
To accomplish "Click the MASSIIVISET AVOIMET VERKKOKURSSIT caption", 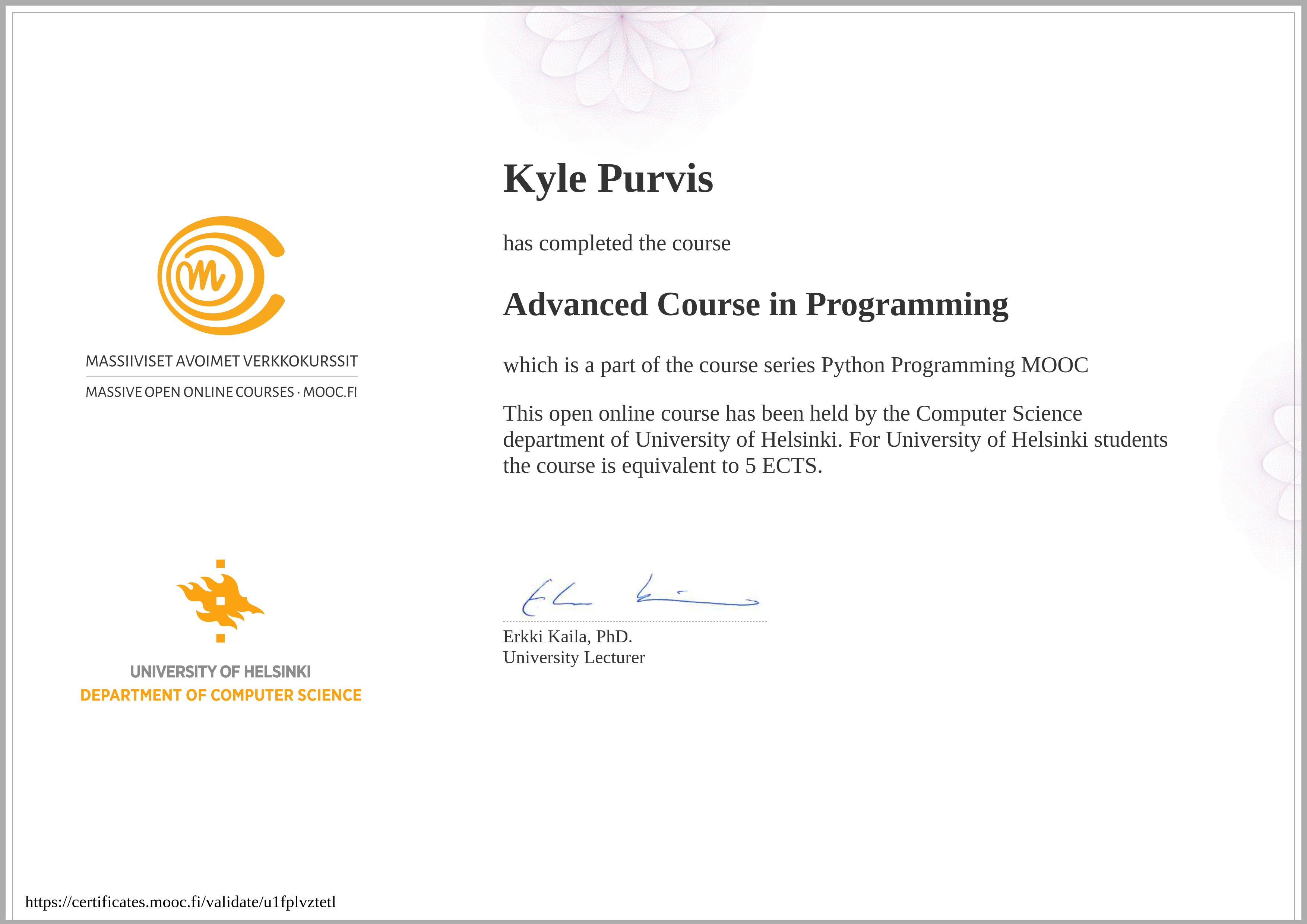I will (221, 361).
